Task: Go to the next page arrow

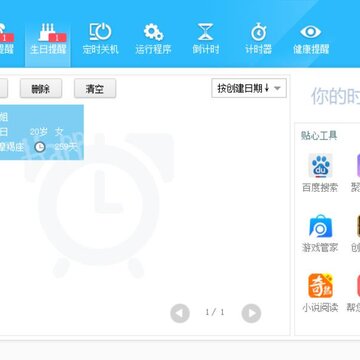Action: [x=251, y=313]
